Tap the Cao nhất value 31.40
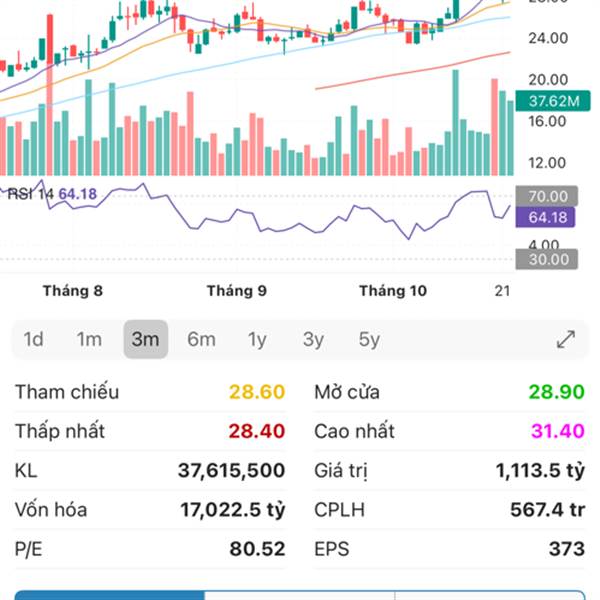The height and width of the screenshot is (600, 600). click(558, 431)
